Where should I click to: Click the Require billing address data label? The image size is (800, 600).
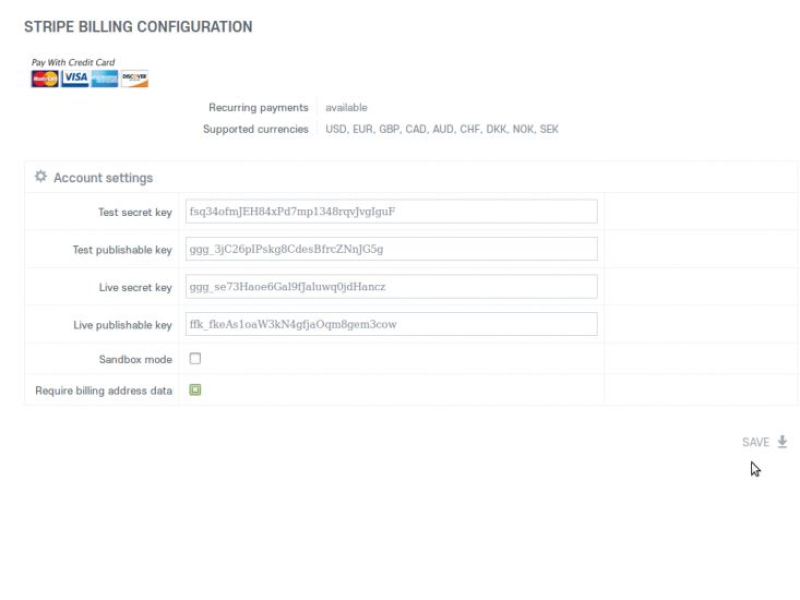pos(104,391)
